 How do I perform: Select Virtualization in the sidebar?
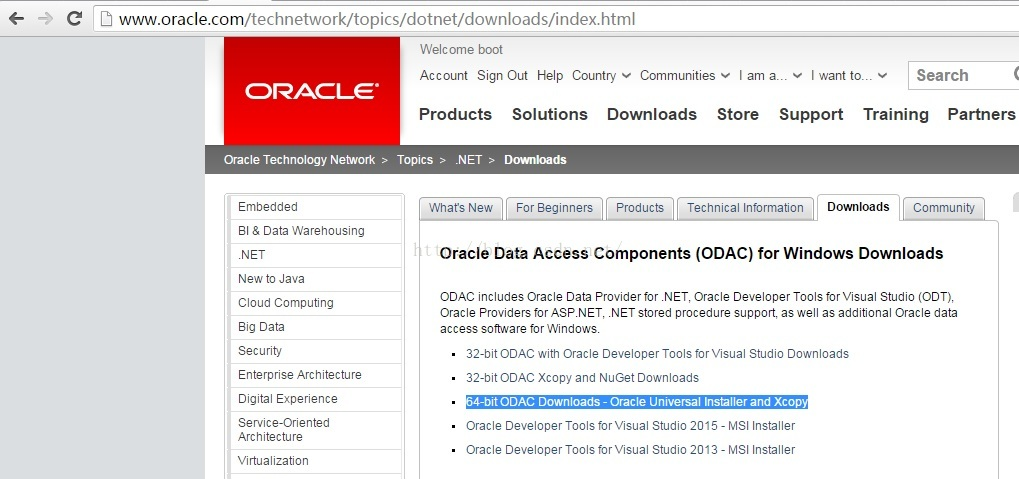click(316, 461)
